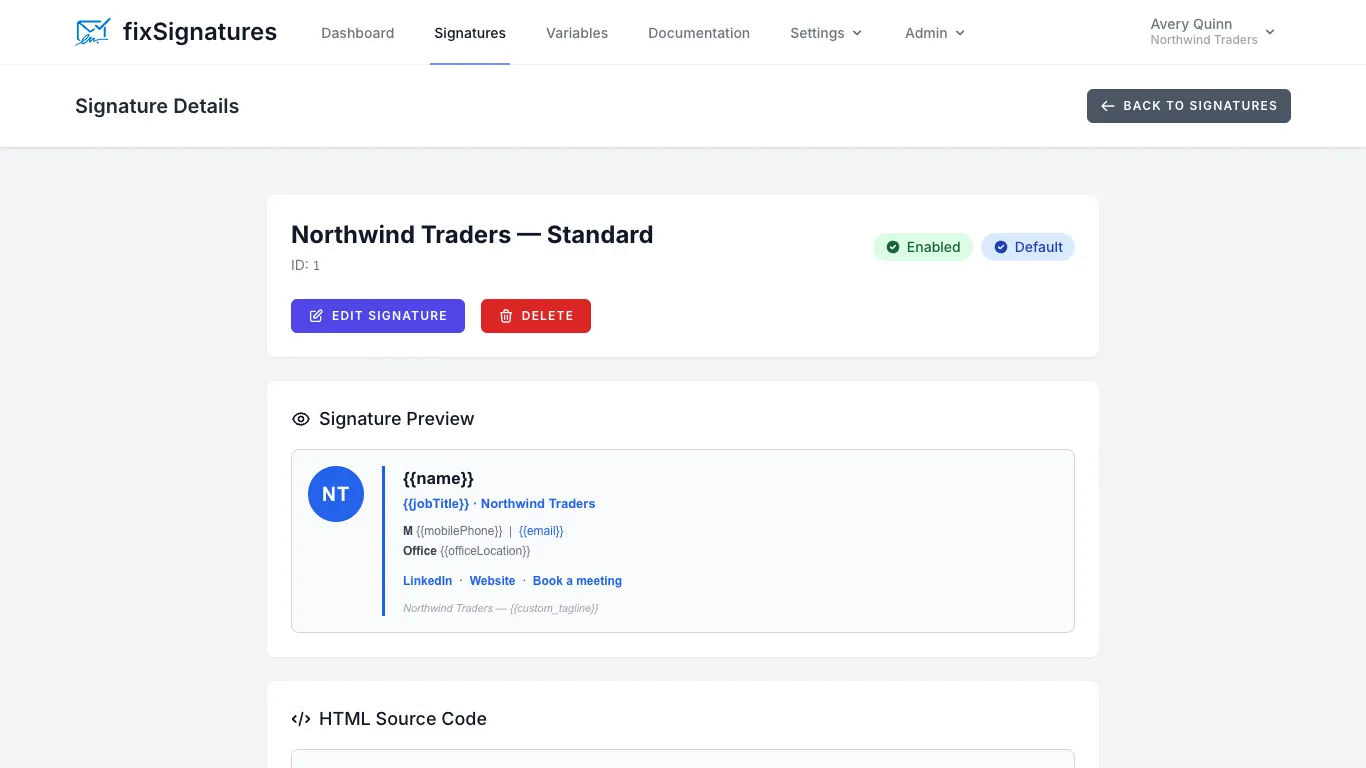Click the chevron beside Avery Quinn

(1270, 32)
